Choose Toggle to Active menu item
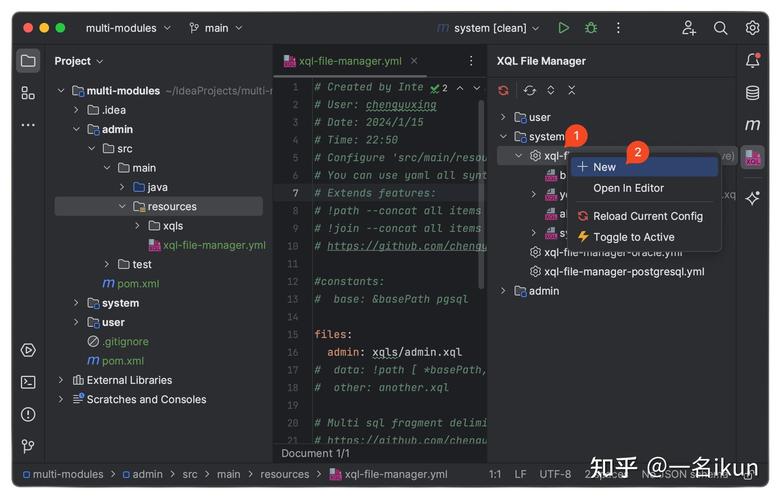The image size is (780, 500). coord(644,237)
